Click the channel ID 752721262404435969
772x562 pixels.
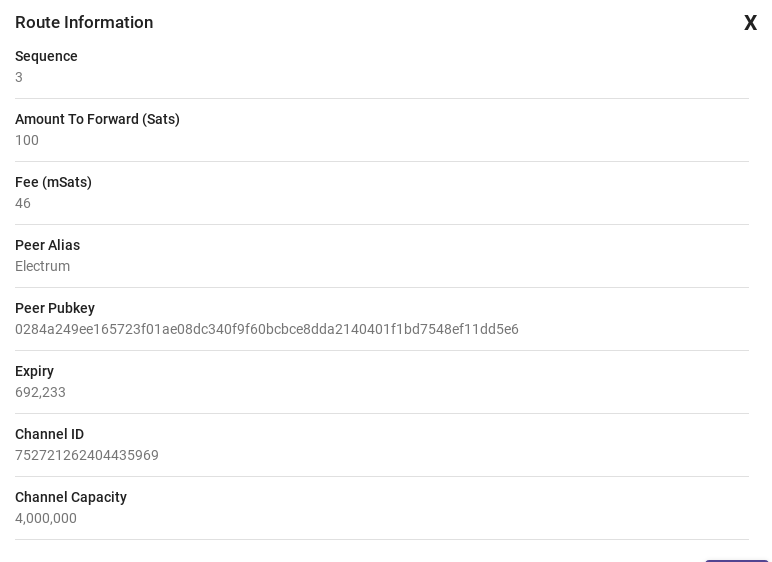click(87, 456)
